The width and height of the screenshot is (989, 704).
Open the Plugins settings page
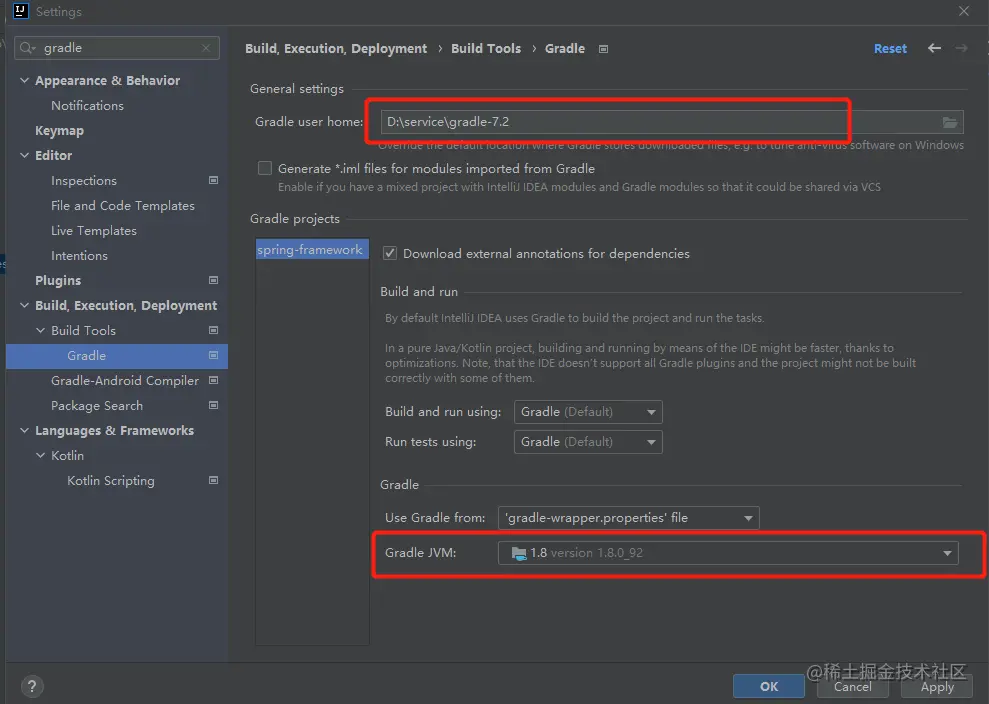tap(58, 280)
